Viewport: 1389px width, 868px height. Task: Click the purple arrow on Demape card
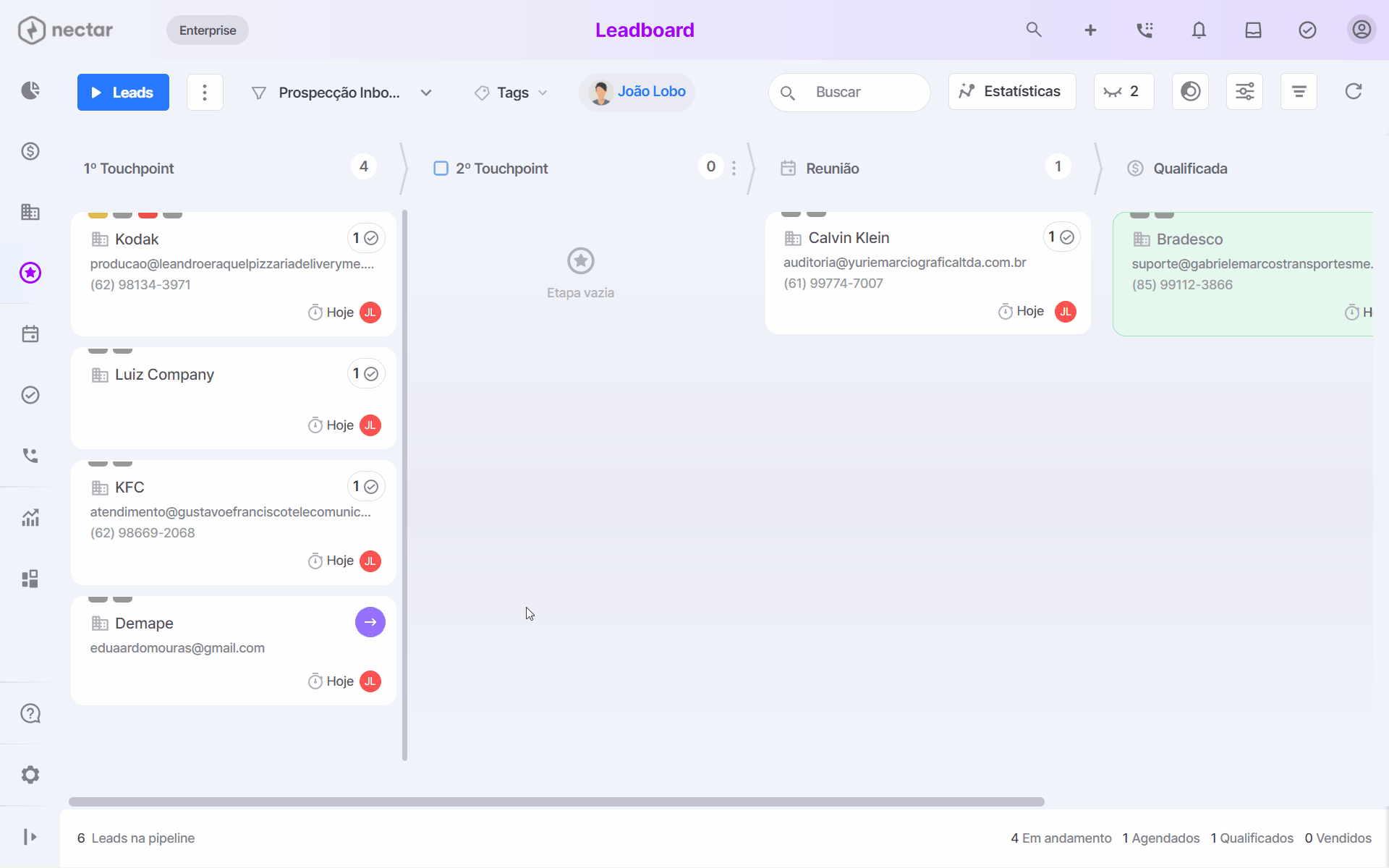coord(370,622)
